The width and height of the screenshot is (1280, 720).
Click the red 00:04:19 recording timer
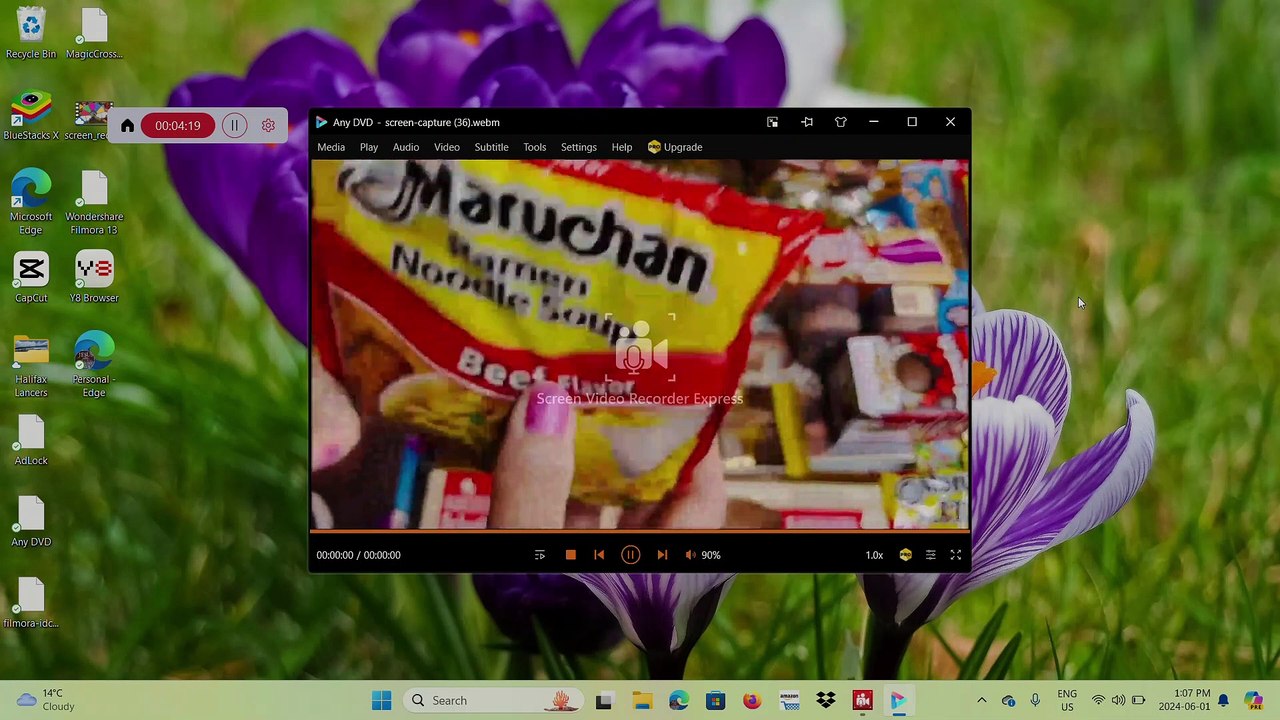pyautogui.click(x=178, y=126)
